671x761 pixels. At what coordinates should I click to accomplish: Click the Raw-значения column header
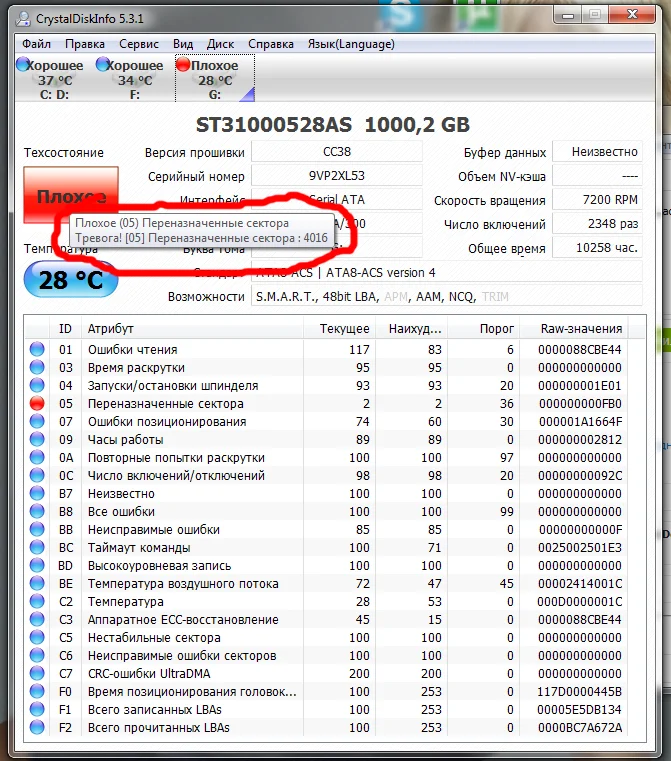pyautogui.click(x=574, y=329)
